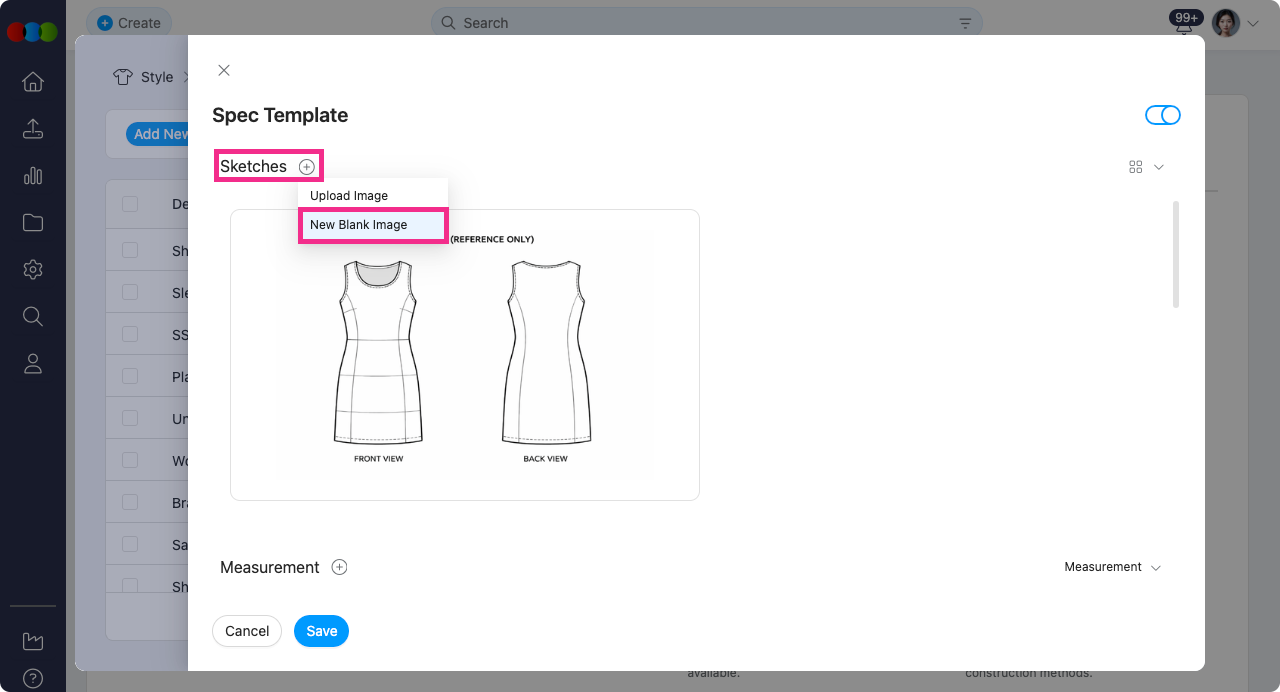Choose New Blank Image from menu
This screenshot has height=692, width=1280.
pyautogui.click(x=359, y=225)
